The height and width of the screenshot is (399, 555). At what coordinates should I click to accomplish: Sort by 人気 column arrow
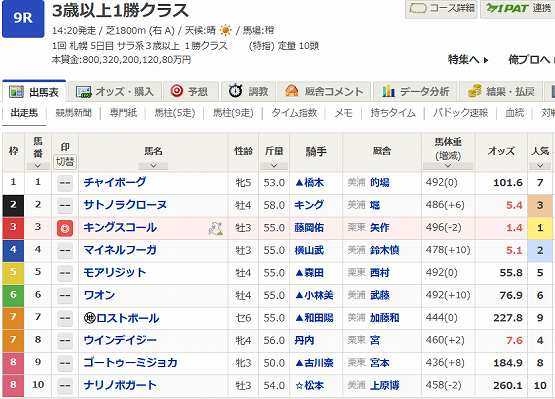tap(540, 165)
